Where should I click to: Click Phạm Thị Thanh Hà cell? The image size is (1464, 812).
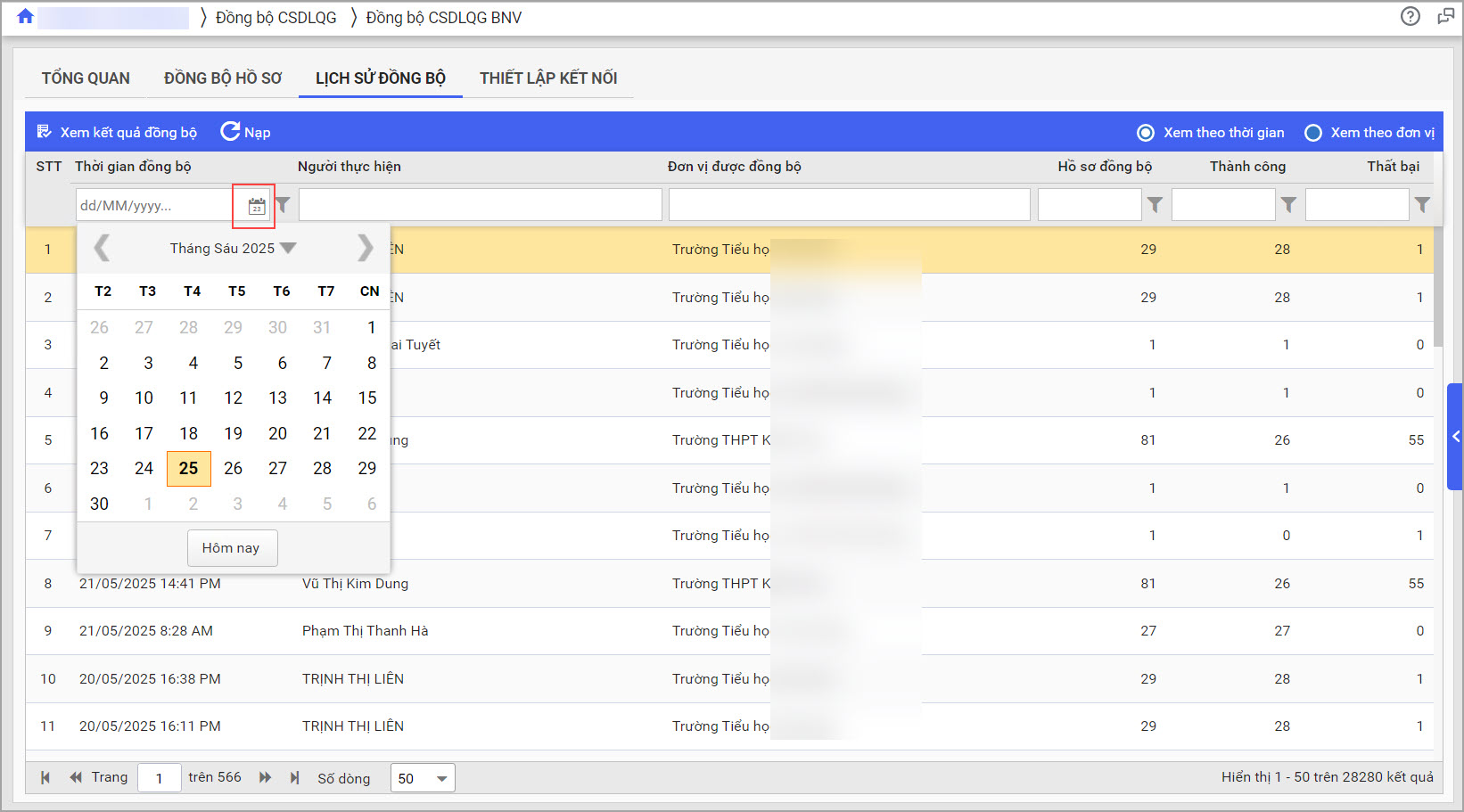click(x=366, y=631)
